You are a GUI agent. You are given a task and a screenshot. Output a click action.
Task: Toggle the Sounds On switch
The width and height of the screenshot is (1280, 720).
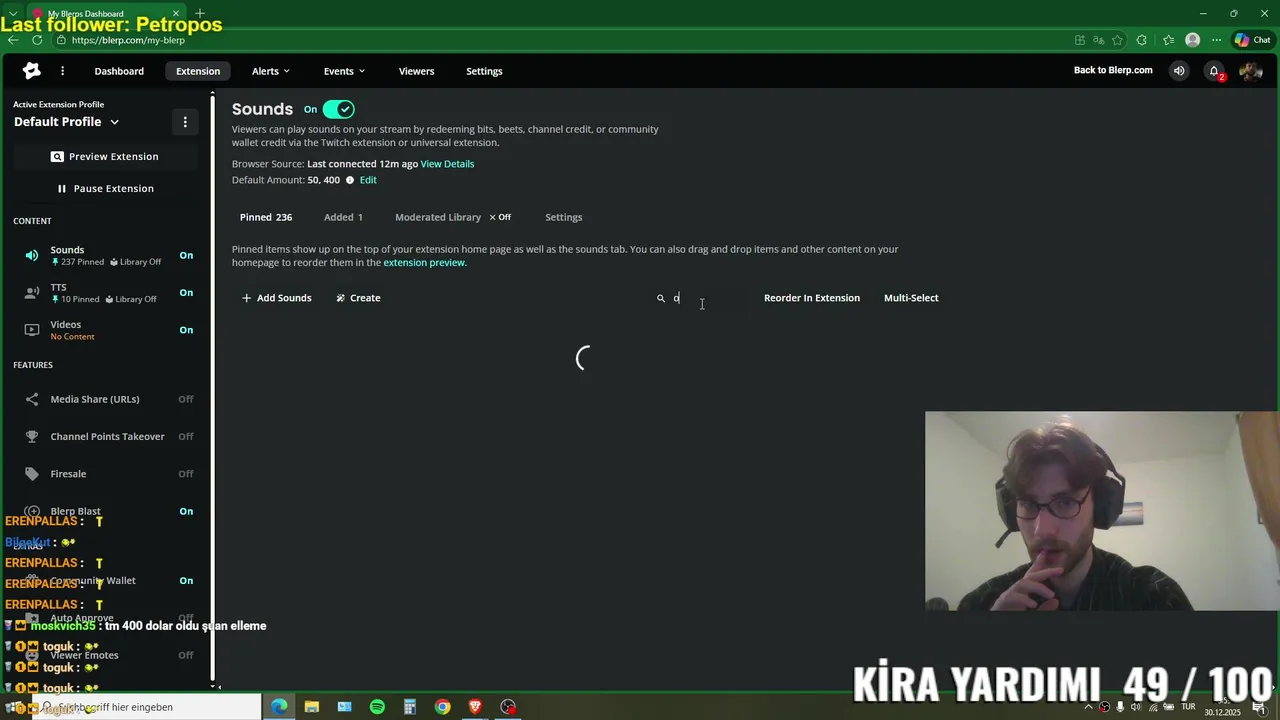click(x=338, y=109)
